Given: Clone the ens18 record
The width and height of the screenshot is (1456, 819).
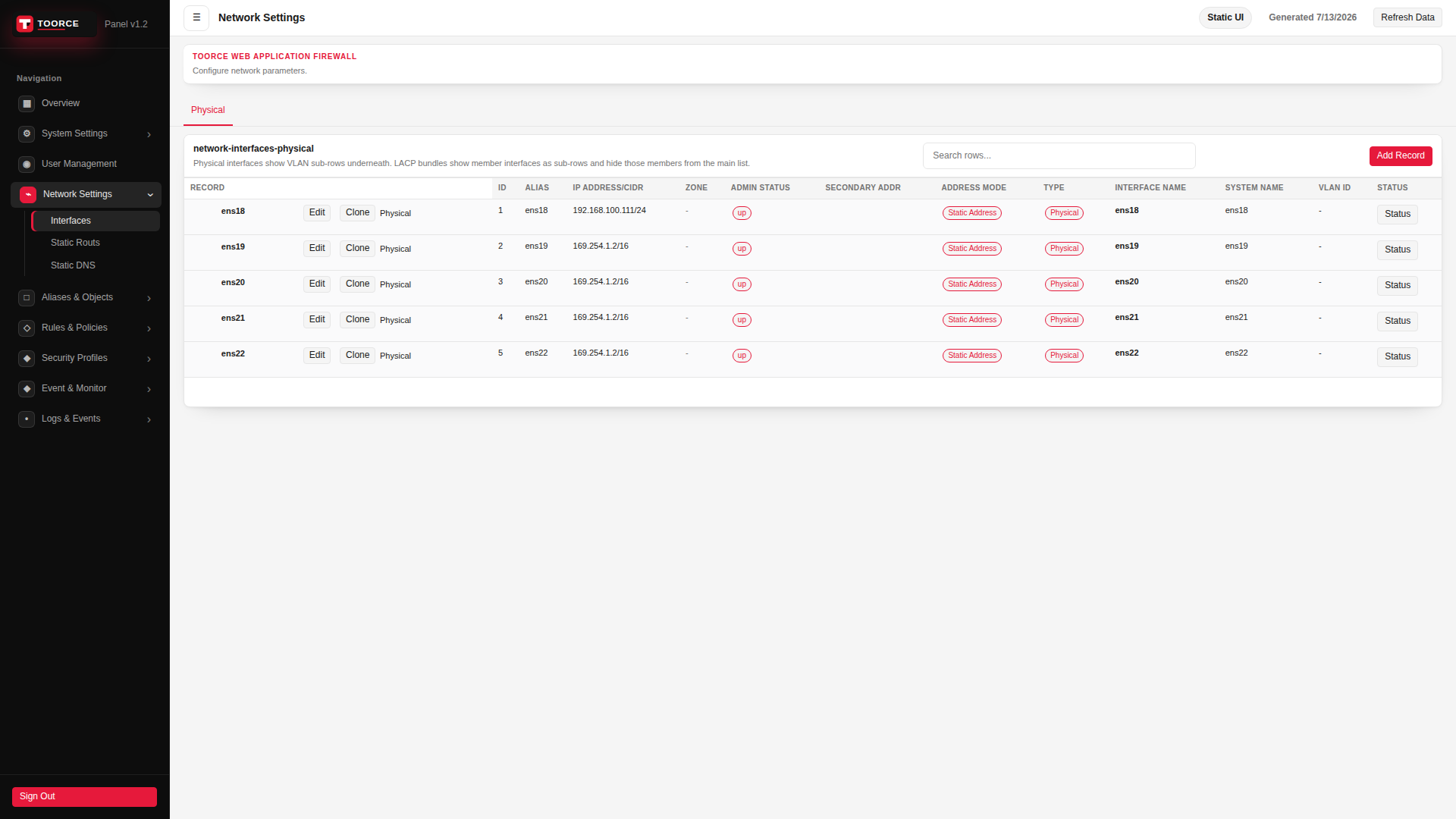Looking at the screenshot, I should [x=357, y=213].
